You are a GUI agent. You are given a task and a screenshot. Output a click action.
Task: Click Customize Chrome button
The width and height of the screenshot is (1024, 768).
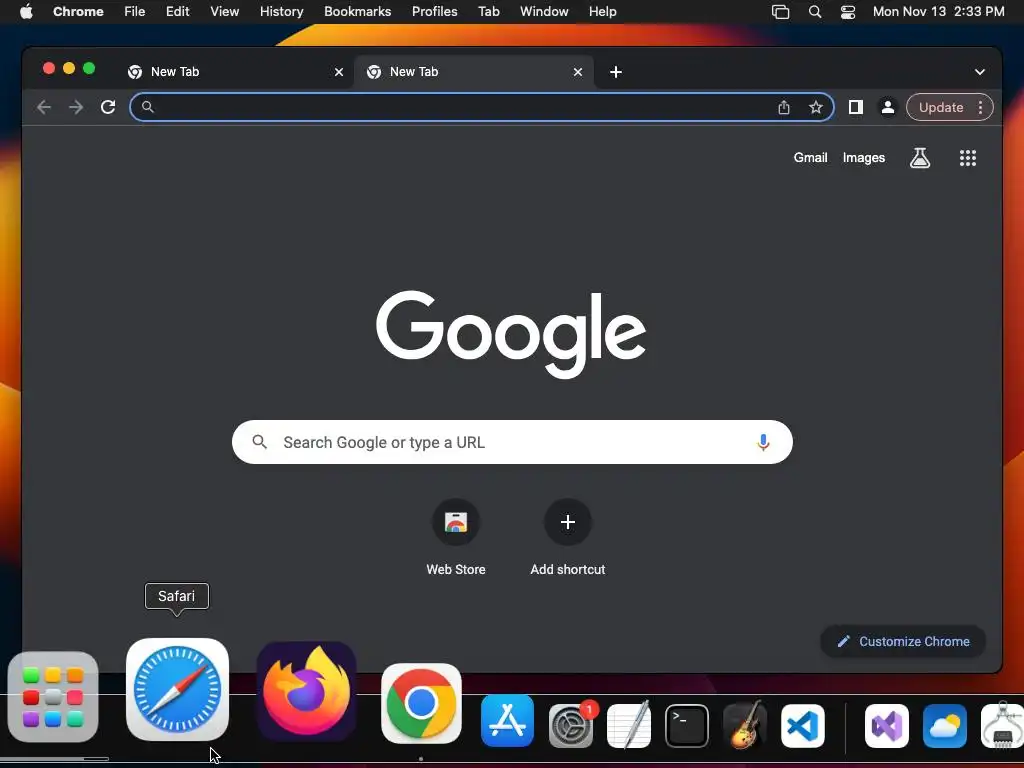click(x=903, y=641)
